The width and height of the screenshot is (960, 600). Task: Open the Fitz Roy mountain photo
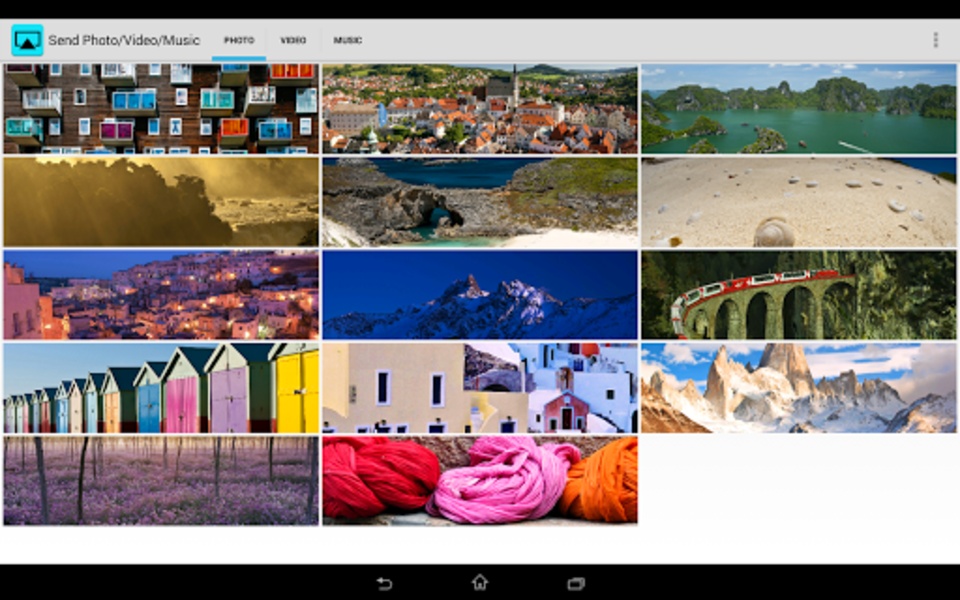pos(799,388)
